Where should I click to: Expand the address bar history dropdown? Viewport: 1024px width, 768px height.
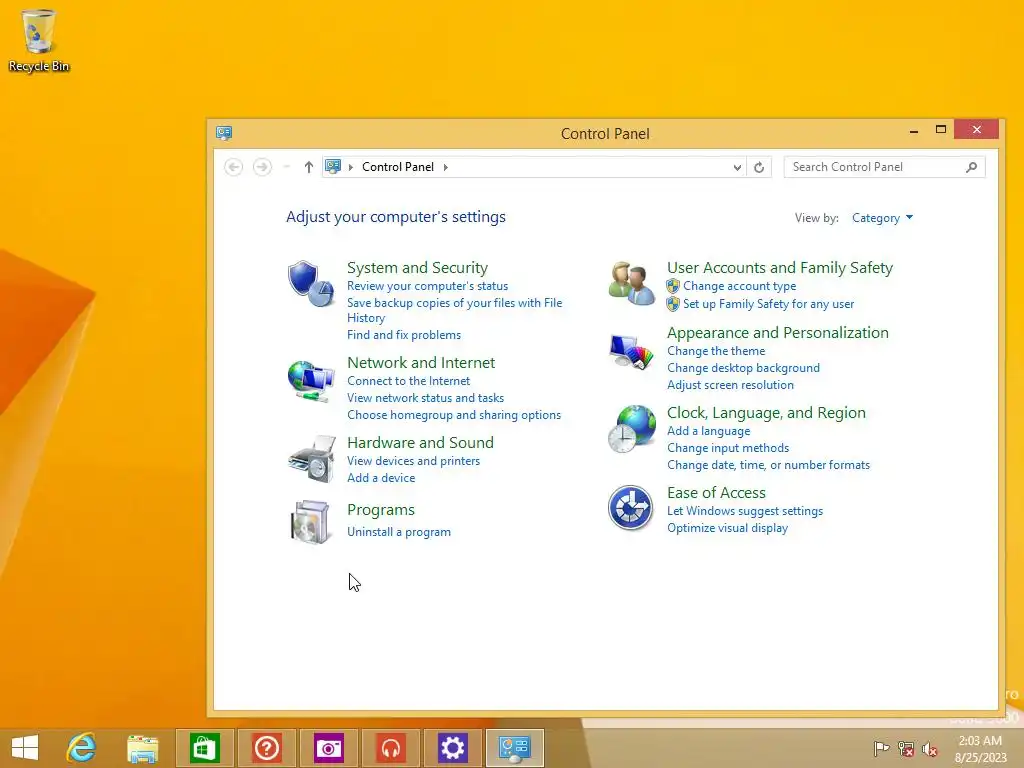pos(737,167)
